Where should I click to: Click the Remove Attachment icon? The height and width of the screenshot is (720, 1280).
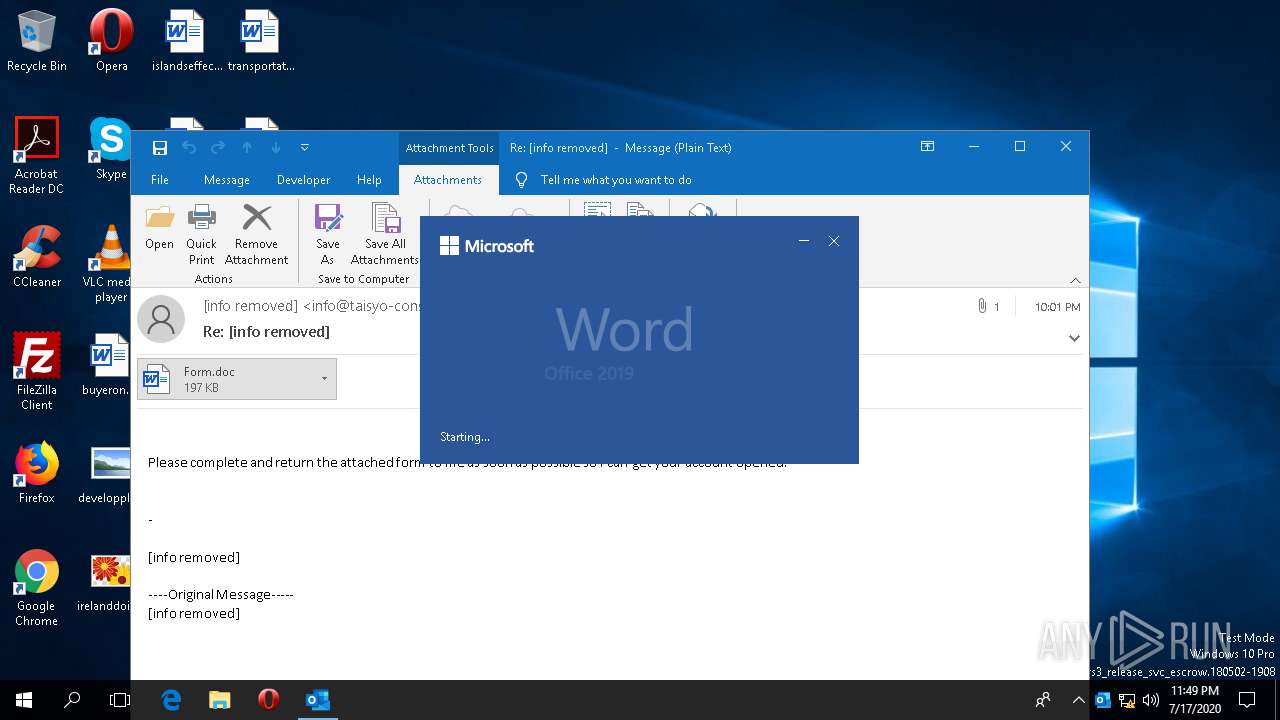click(257, 235)
